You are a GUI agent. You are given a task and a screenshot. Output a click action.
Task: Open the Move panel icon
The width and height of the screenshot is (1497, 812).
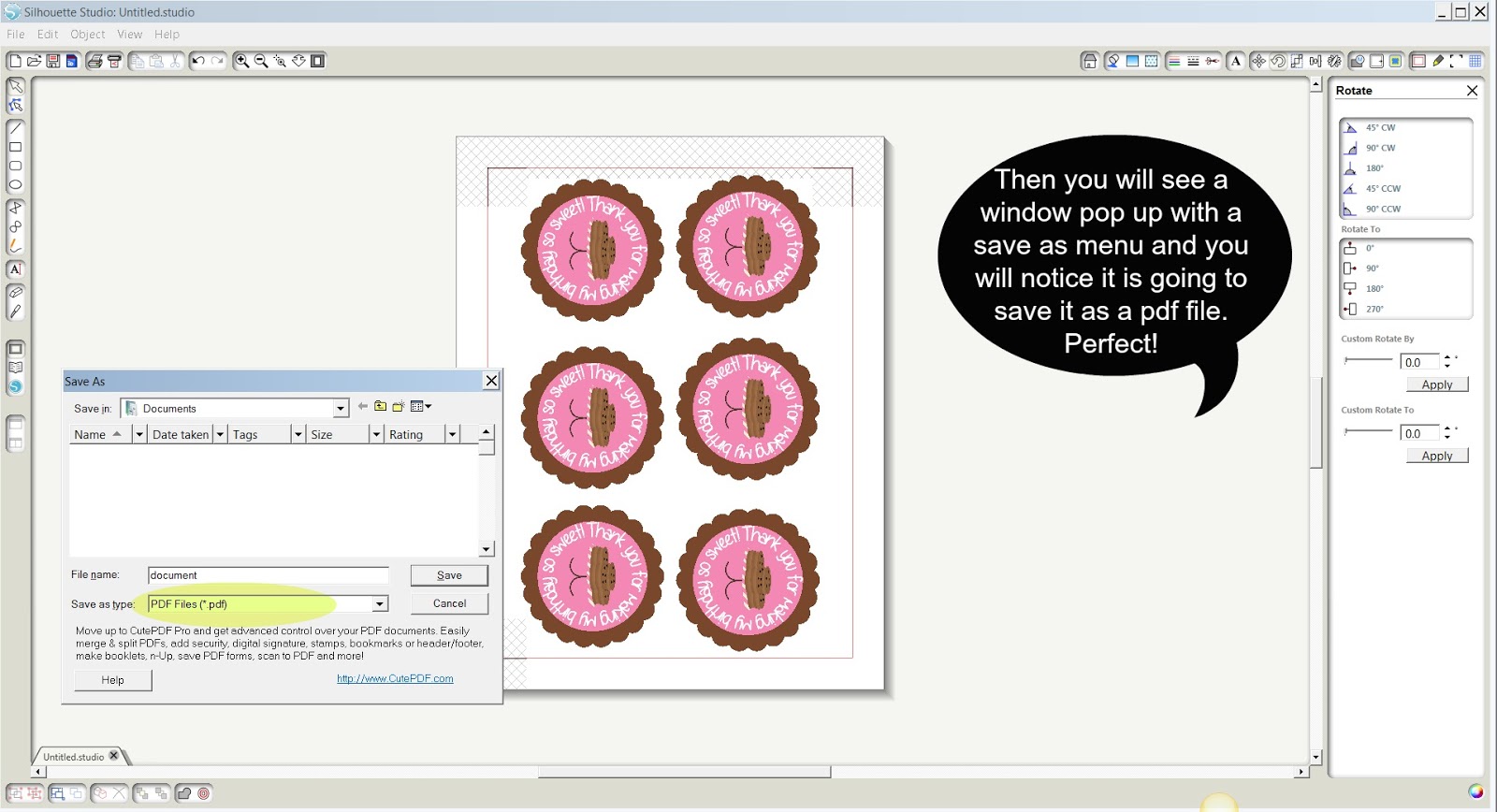[1258, 61]
